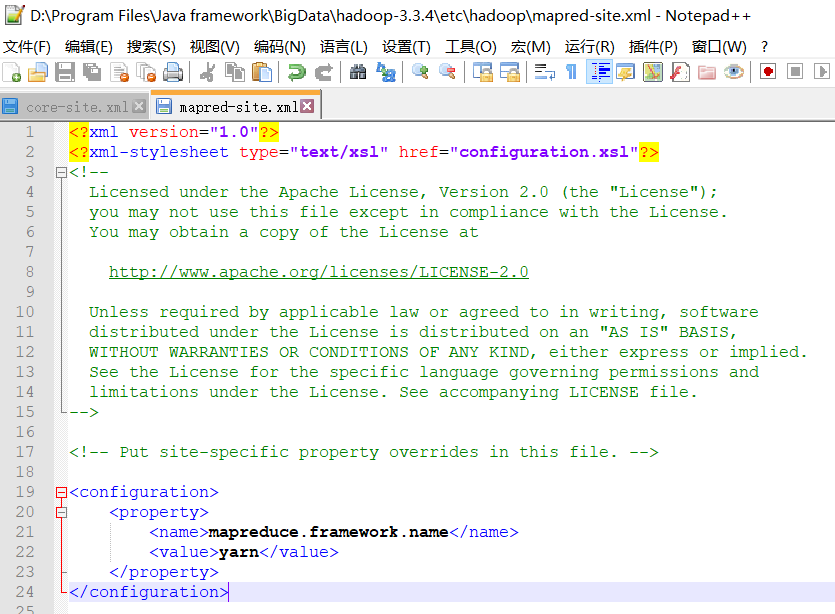Viewport: 835px width, 614px height.
Task: Switch to the core-site.xml tab
Action: tap(77, 107)
